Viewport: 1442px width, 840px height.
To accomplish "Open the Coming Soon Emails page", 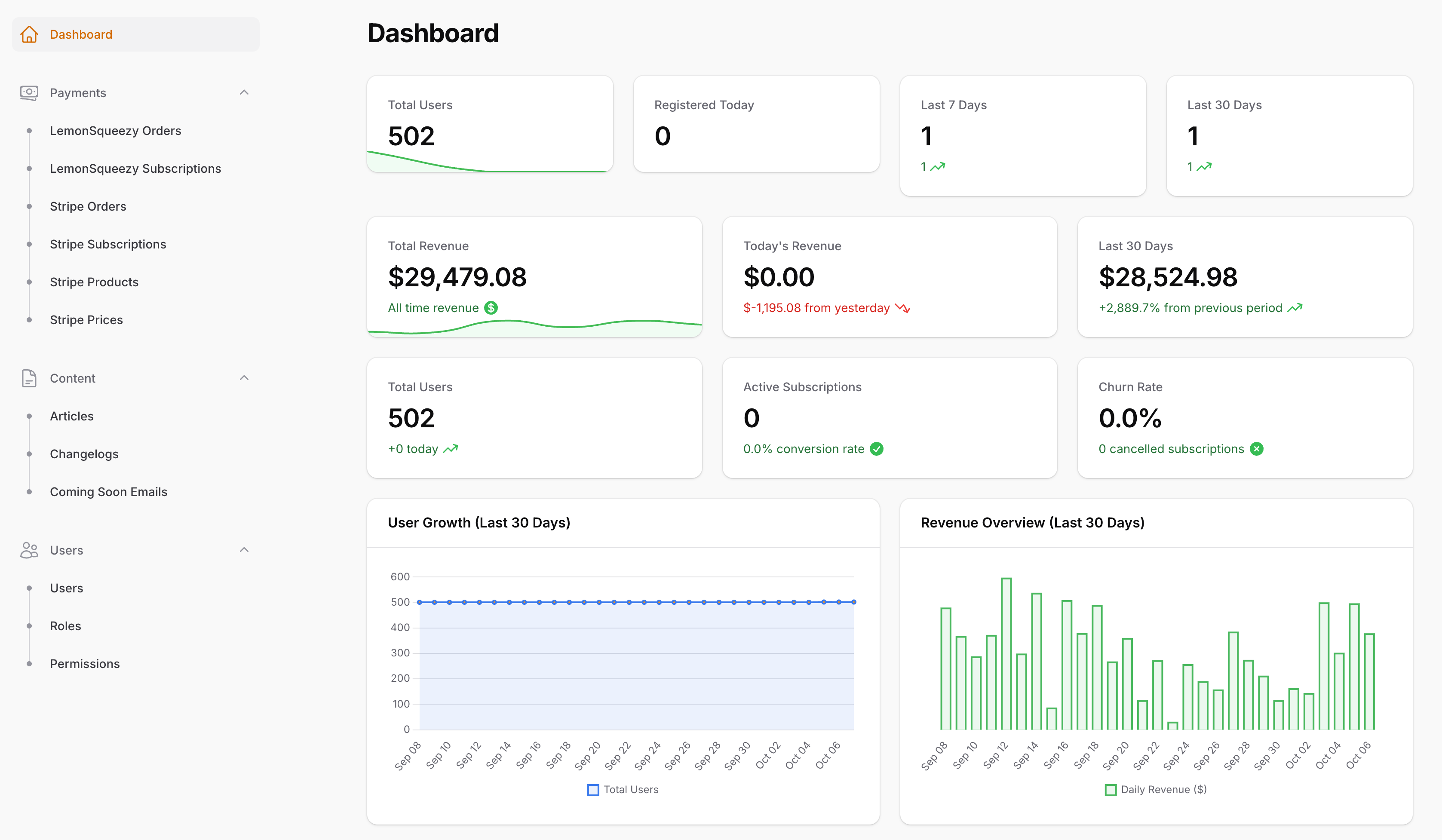I will point(108,491).
